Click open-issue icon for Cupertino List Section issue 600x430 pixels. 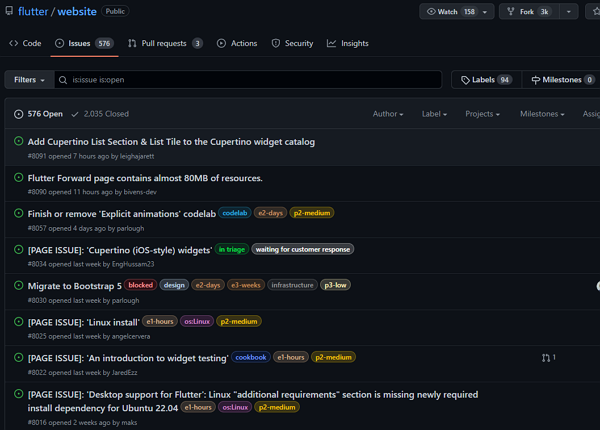(18, 141)
